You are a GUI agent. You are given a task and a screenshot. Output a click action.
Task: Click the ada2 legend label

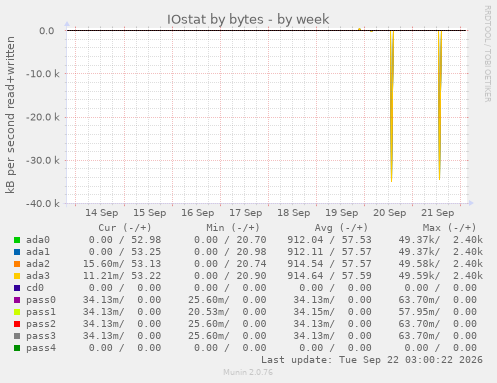[38, 264]
